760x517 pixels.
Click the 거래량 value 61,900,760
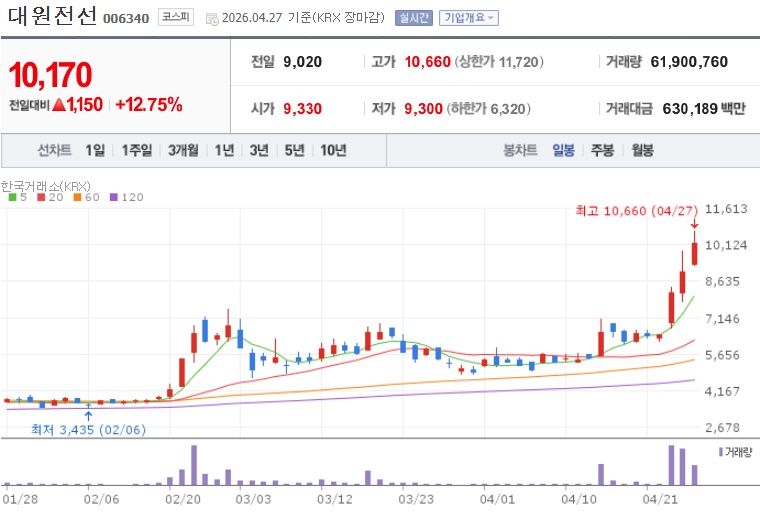coord(689,62)
